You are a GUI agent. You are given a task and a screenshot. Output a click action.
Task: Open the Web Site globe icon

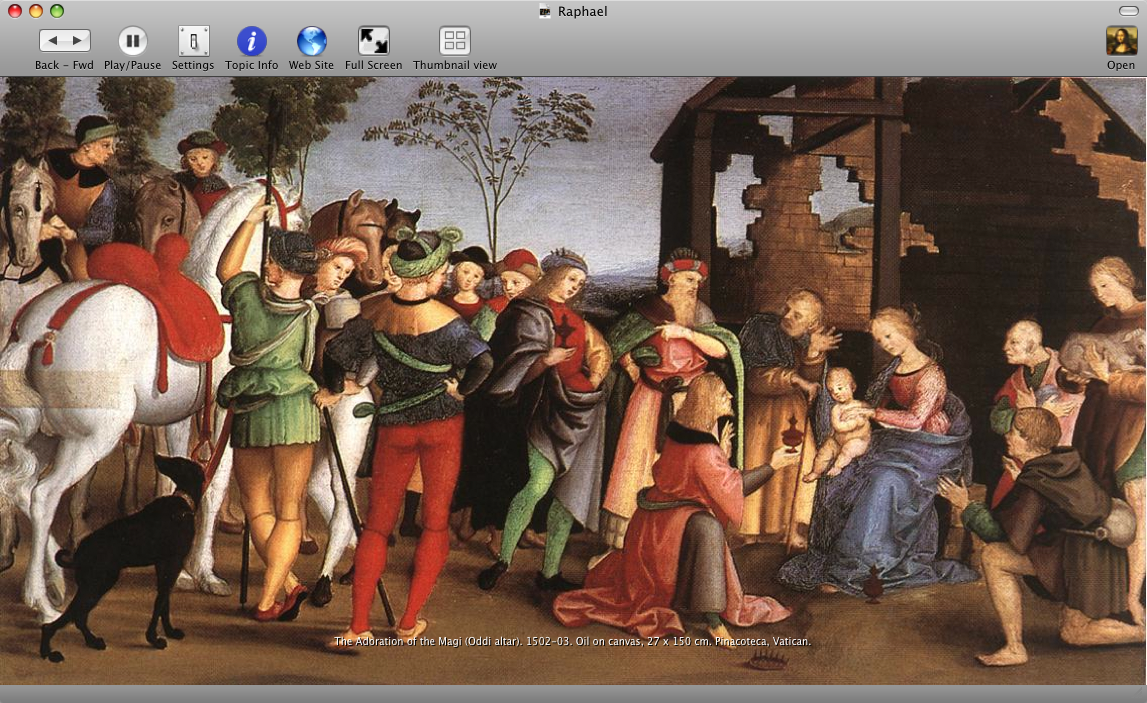(x=311, y=41)
